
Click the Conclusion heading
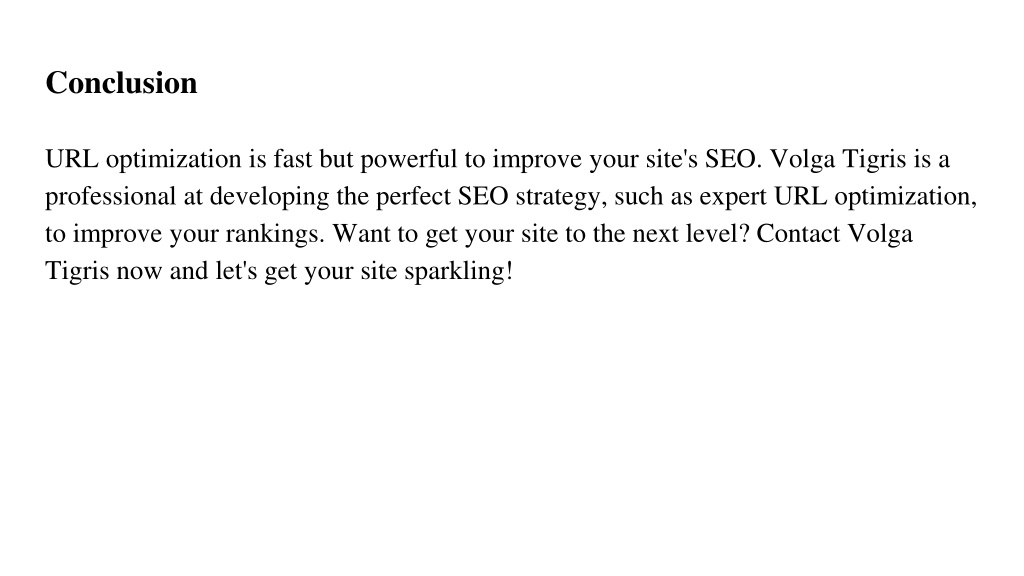(x=121, y=83)
